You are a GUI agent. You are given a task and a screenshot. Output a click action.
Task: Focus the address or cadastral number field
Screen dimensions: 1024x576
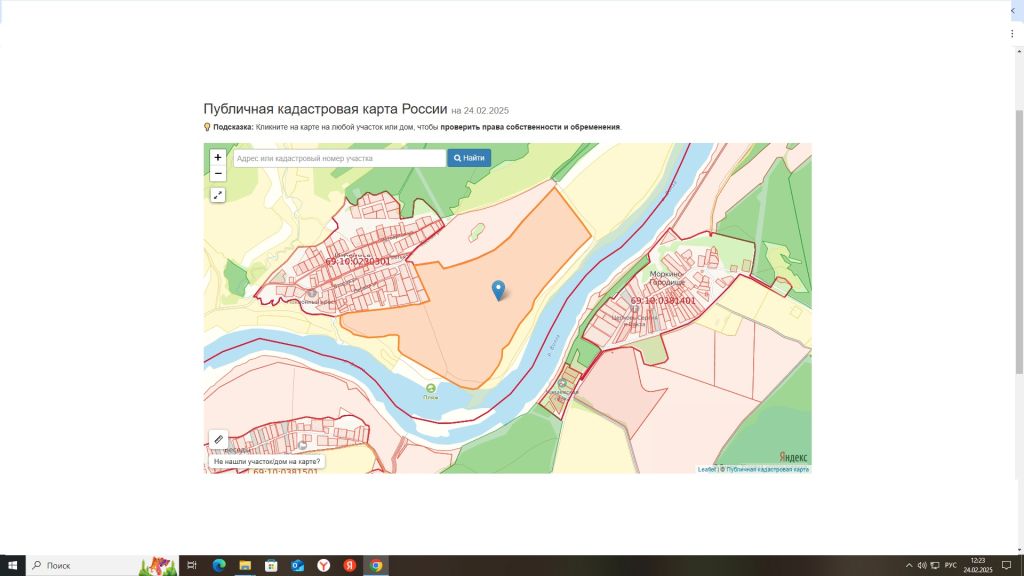(339, 158)
